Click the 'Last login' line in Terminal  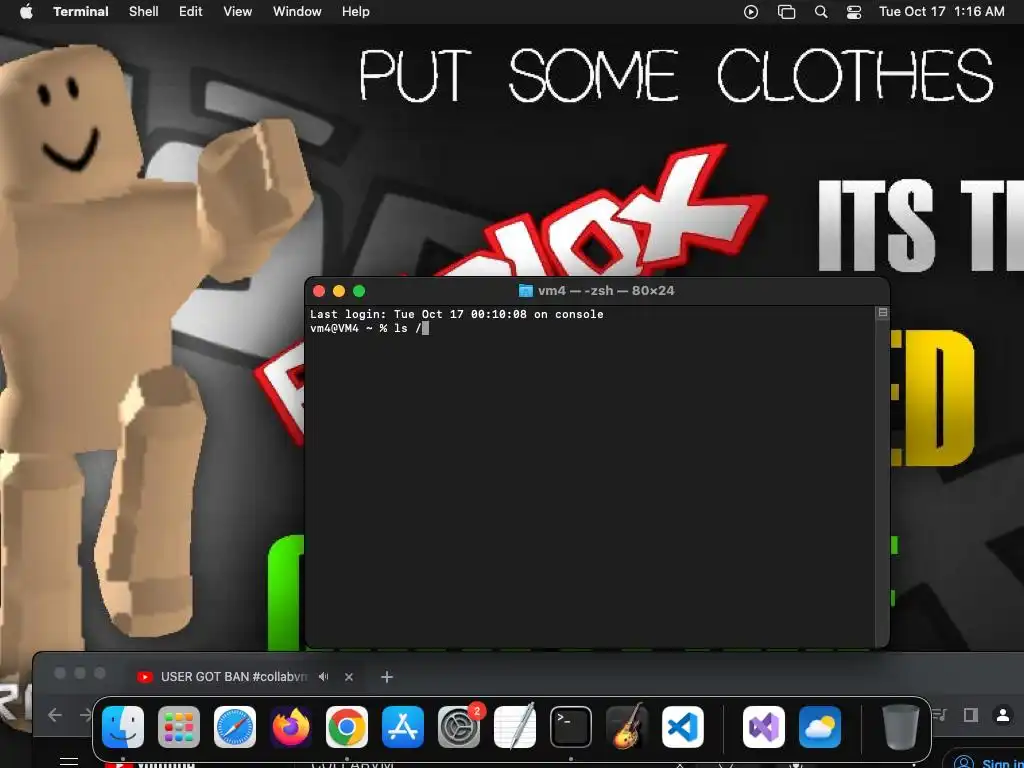coord(456,314)
